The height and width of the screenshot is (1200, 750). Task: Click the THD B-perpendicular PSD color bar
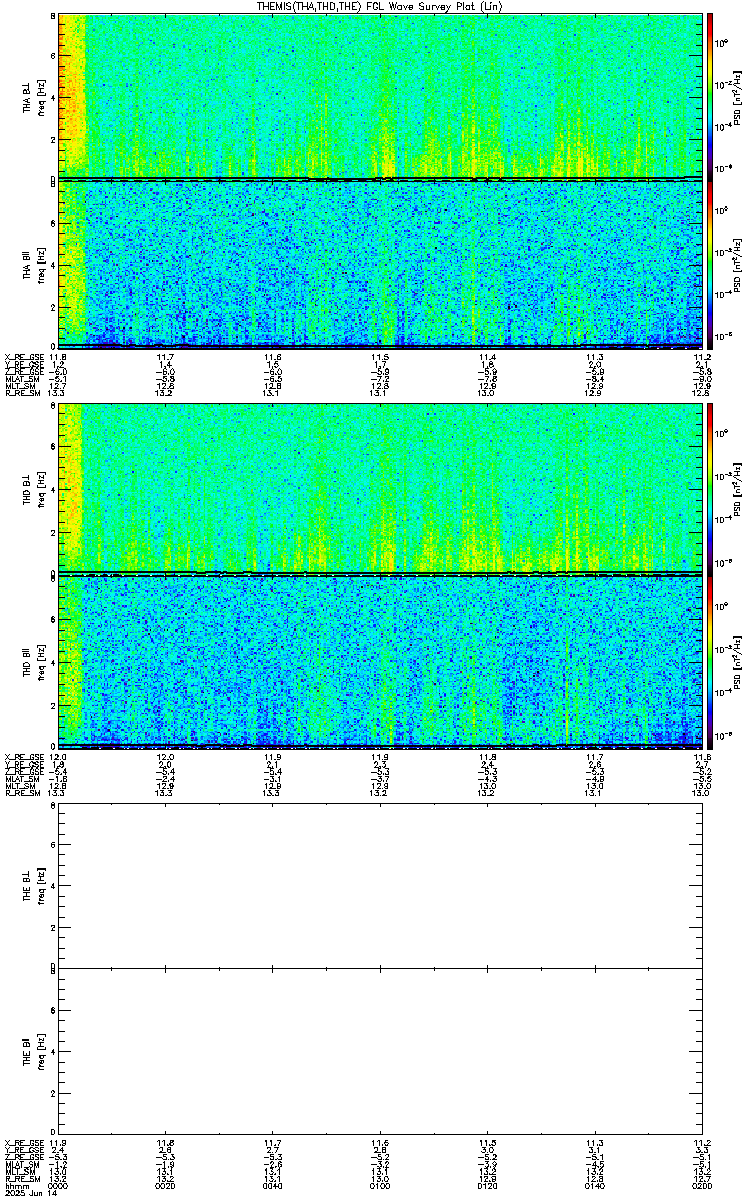711,490
